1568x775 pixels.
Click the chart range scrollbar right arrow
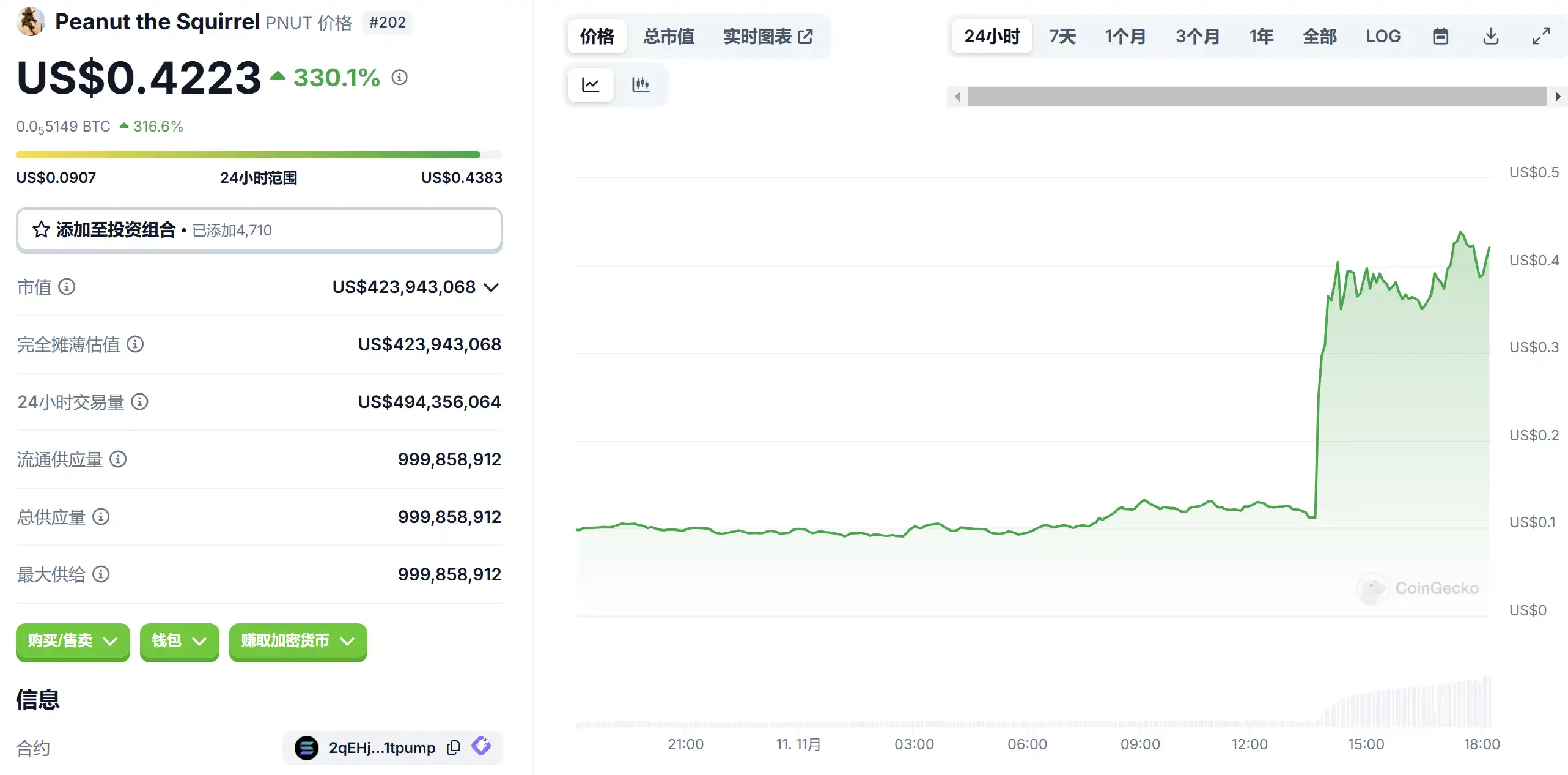(x=1557, y=97)
